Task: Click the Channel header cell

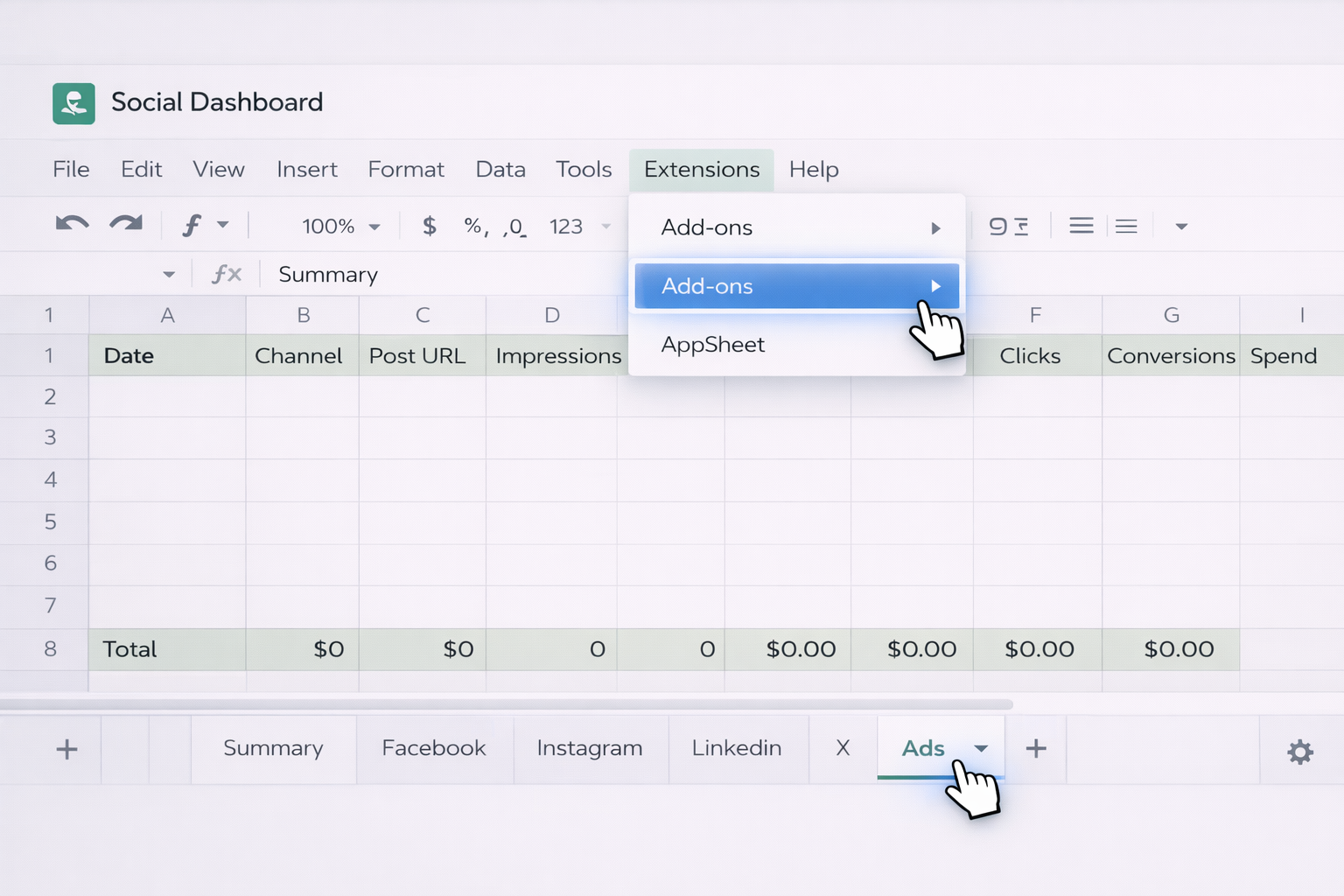Action: (303, 356)
